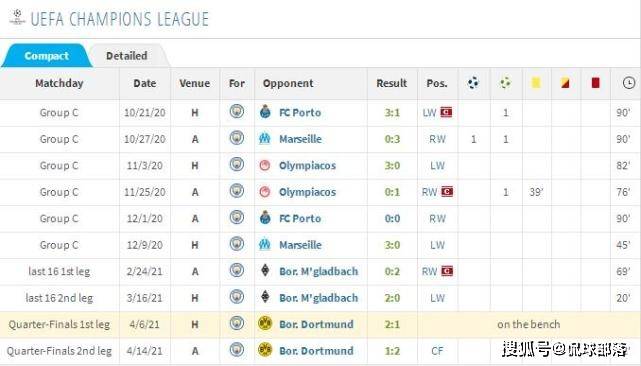Image resolution: width=641 pixels, height=366 pixels.
Task: Open the 3:1 result against FC Porto
Action: 392,112
